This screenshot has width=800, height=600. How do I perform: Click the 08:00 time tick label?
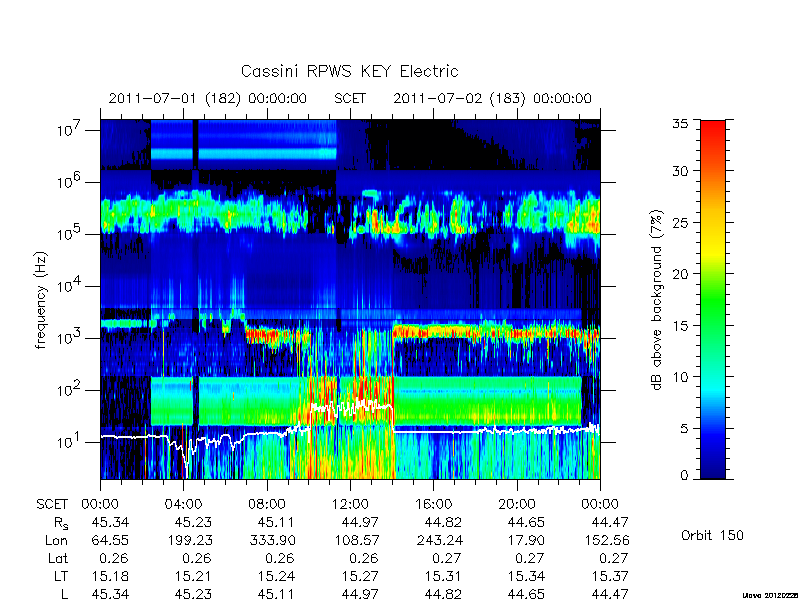[x=267, y=504]
